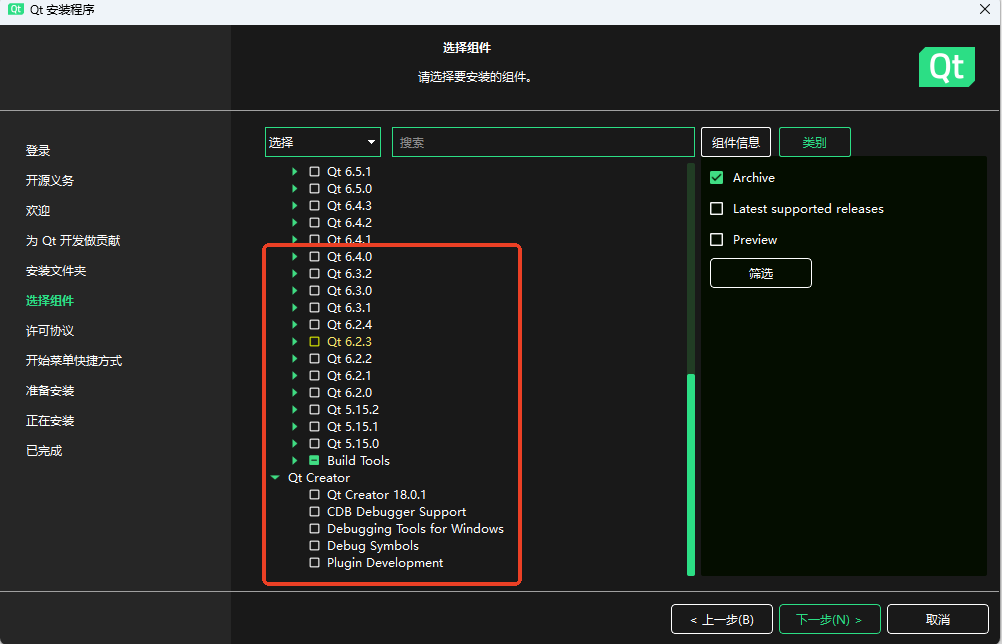Proceed with 下一步(N) button
The width and height of the screenshot is (1002, 644).
(x=829, y=619)
